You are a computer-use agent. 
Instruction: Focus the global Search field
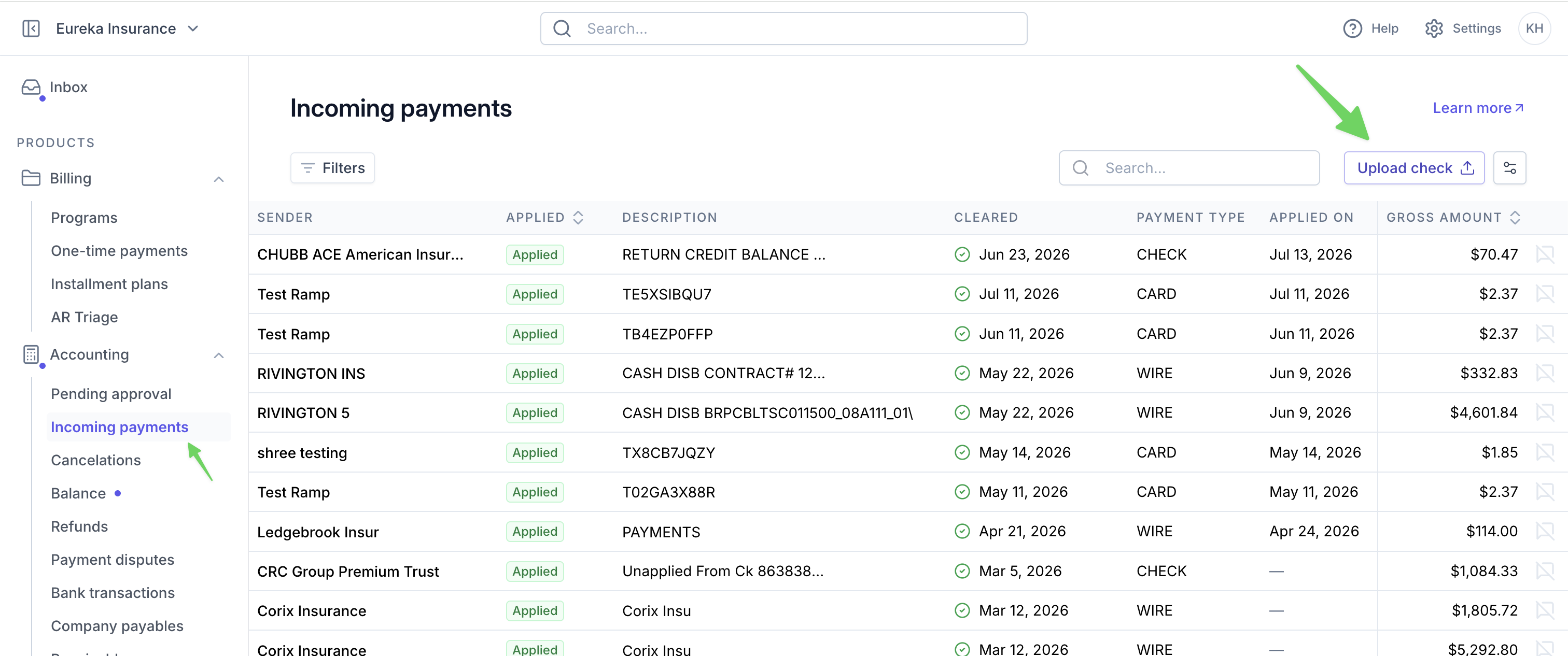coord(783,28)
